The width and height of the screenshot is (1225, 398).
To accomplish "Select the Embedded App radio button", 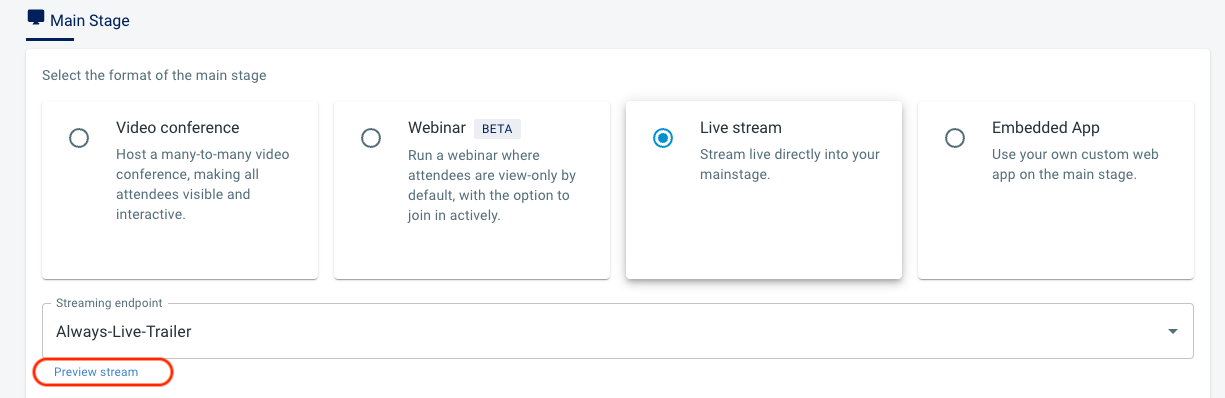I will (x=955, y=138).
